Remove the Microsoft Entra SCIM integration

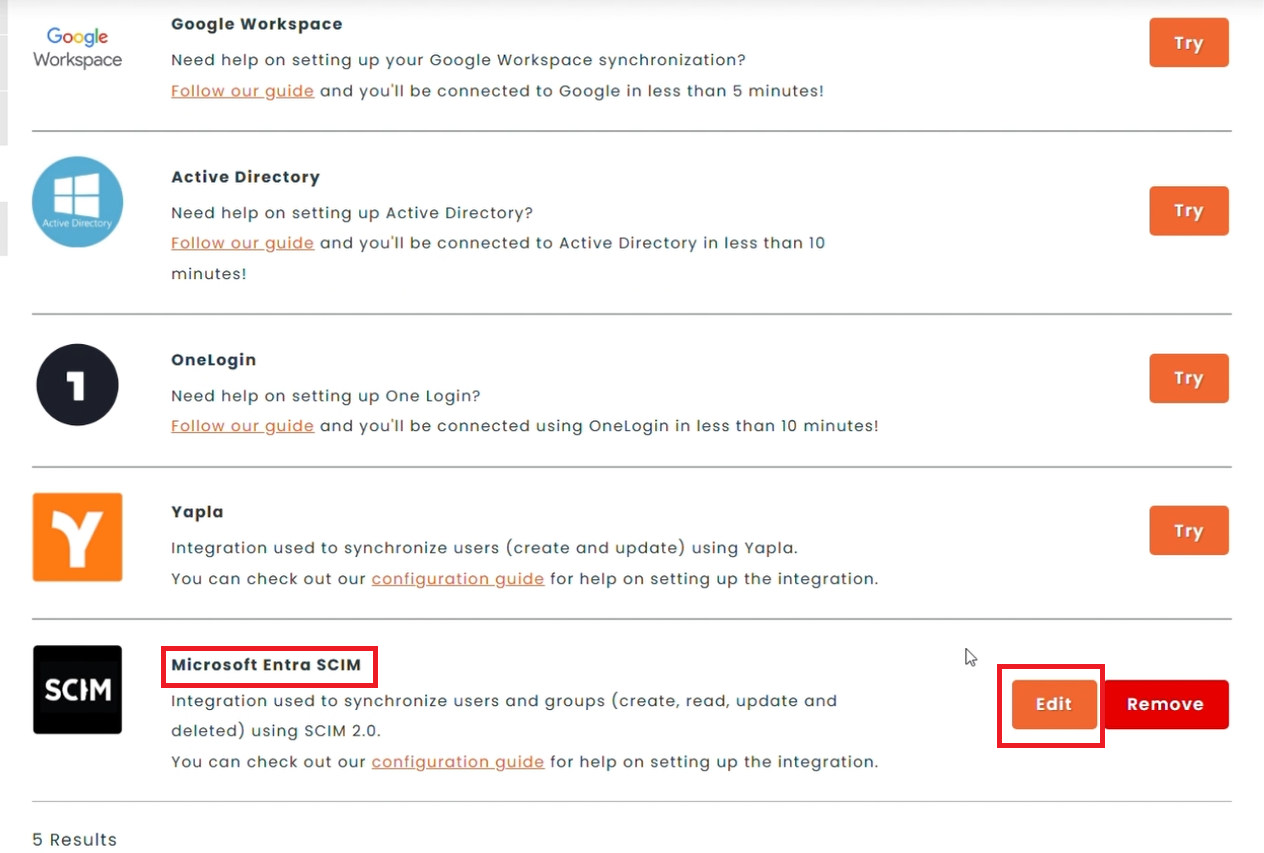pyautogui.click(x=1165, y=704)
